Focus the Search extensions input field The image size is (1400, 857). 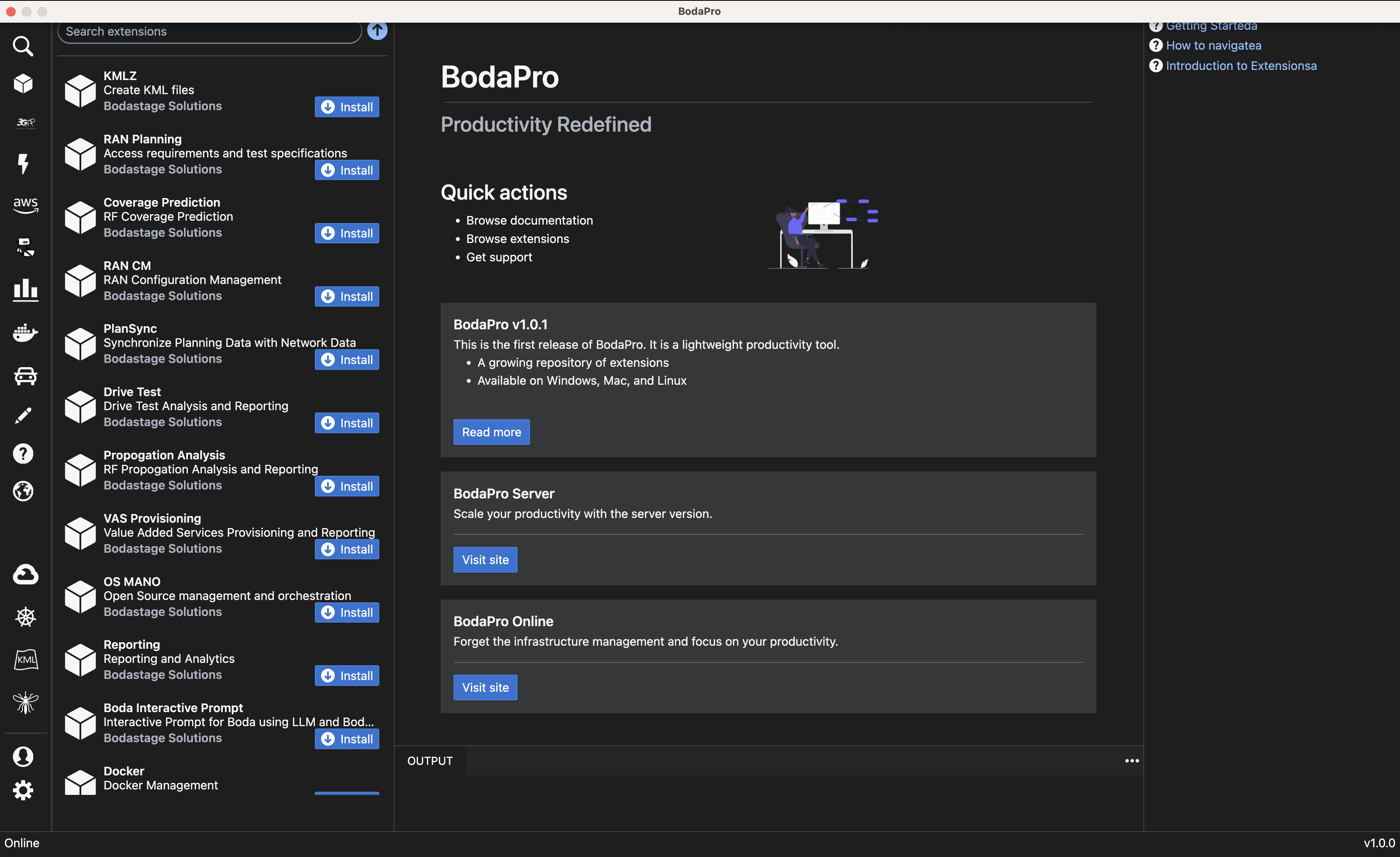point(210,32)
